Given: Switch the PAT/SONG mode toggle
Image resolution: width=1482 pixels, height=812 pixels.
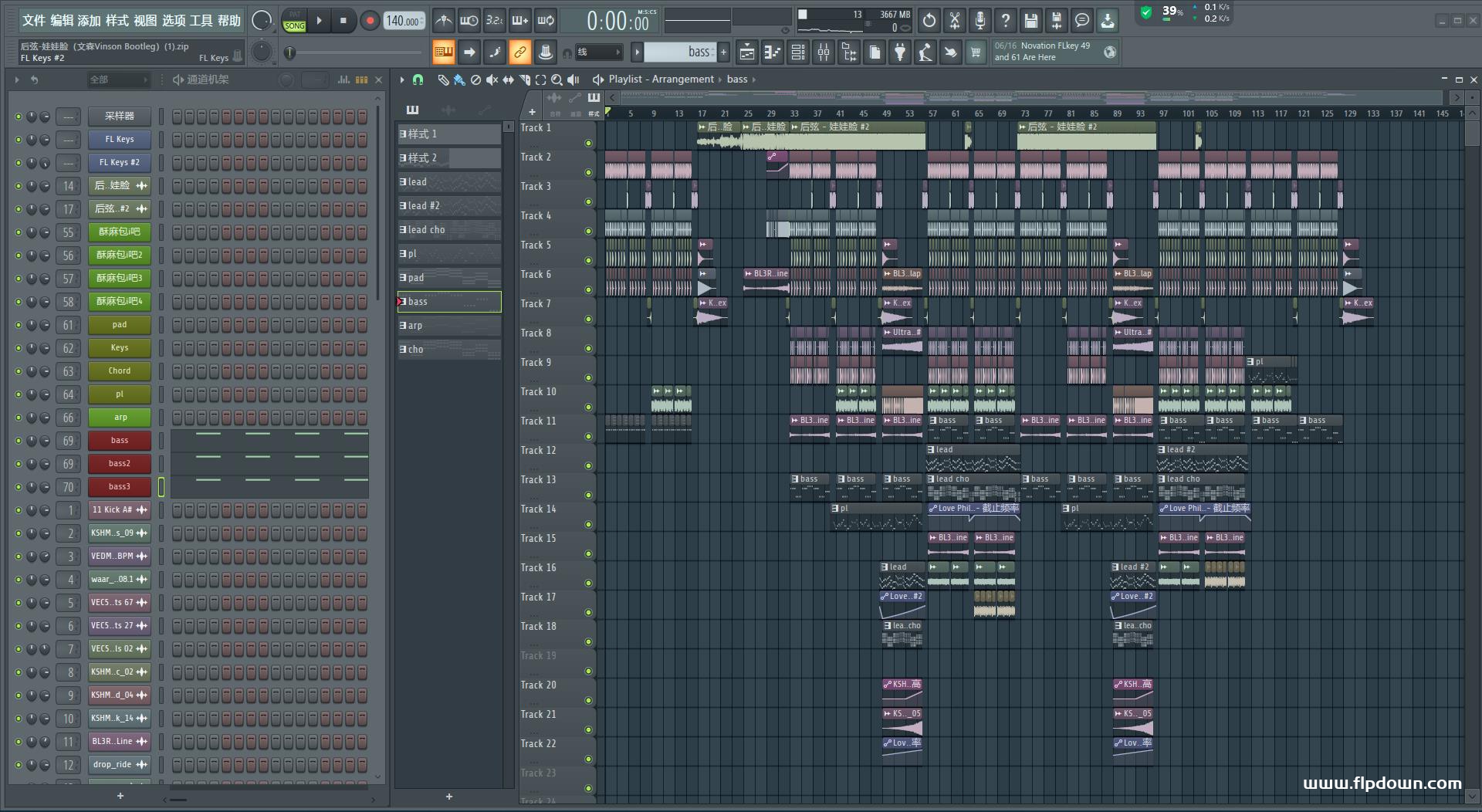Looking at the screenshot, I should [x=294, y=21].
